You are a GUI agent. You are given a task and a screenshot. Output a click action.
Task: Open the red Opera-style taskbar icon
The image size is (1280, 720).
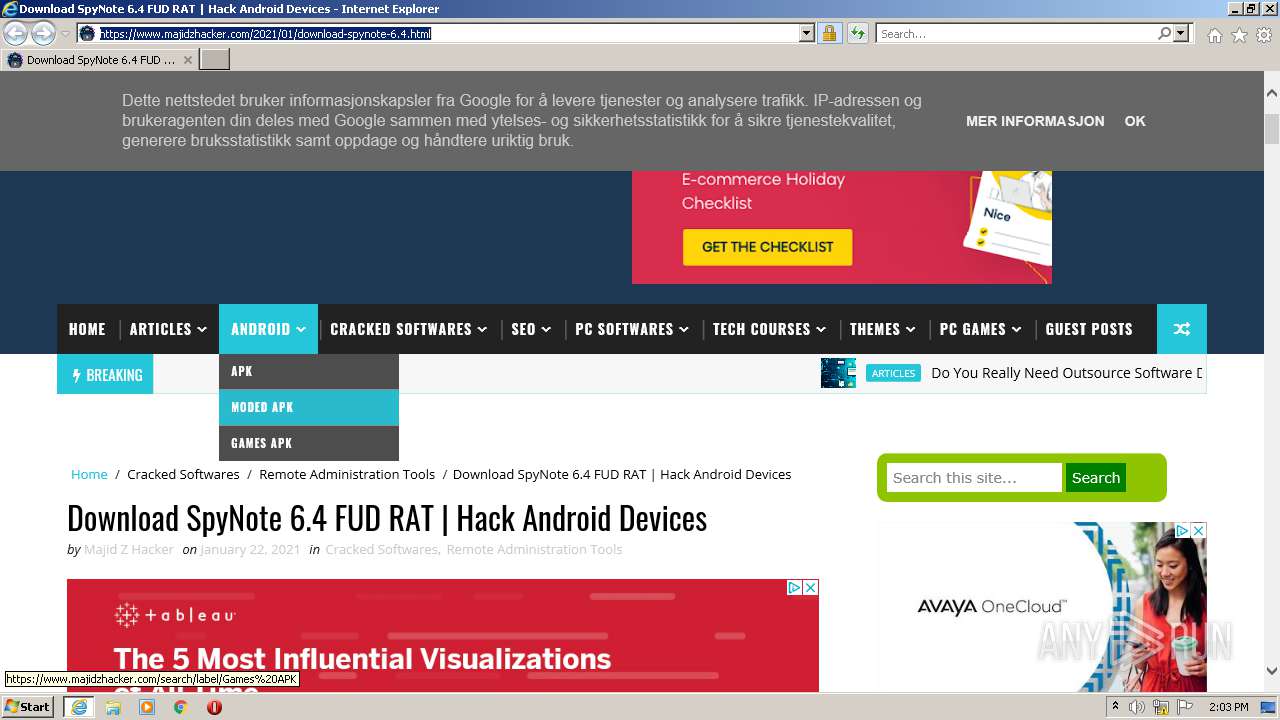pos(214,707)
